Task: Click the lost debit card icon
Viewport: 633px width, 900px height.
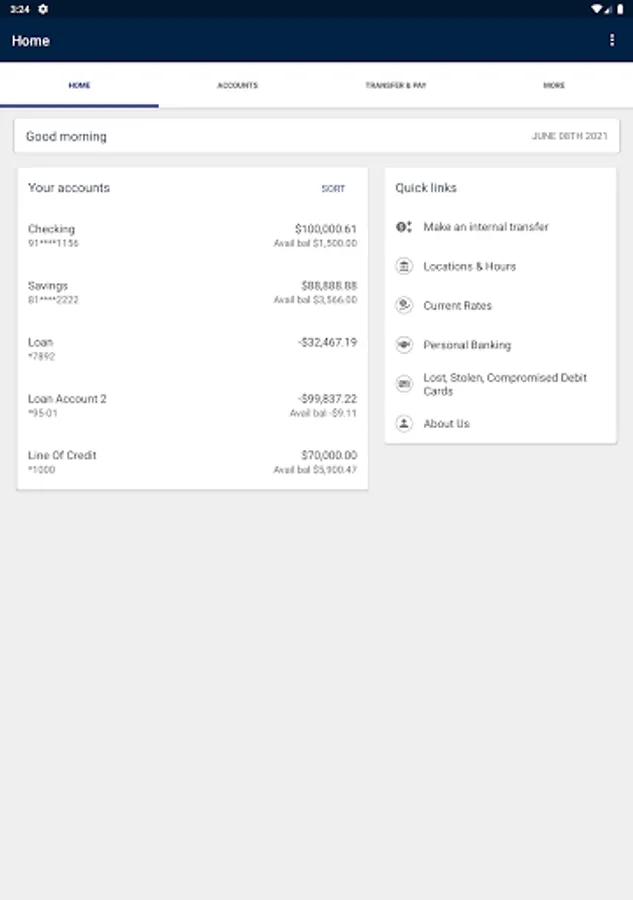Action: pyautogui.click(x=404, y=384)
